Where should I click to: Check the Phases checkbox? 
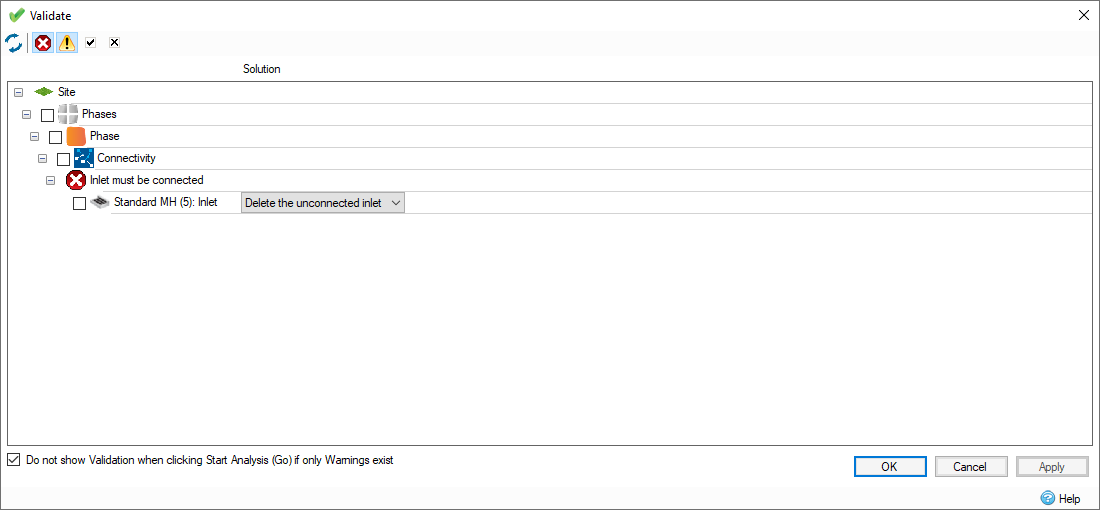point(47,115)
